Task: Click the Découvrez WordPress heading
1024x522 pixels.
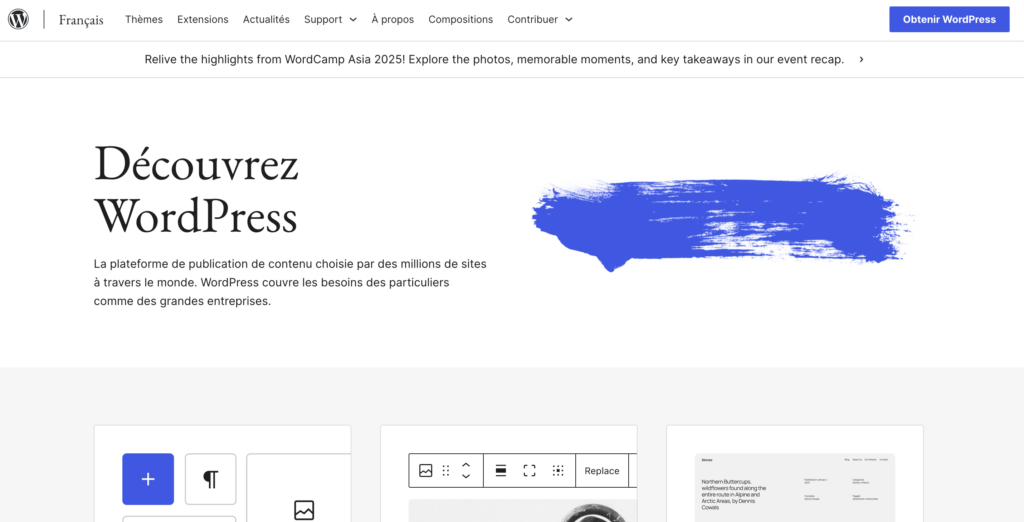Action: tap(197, 190)
